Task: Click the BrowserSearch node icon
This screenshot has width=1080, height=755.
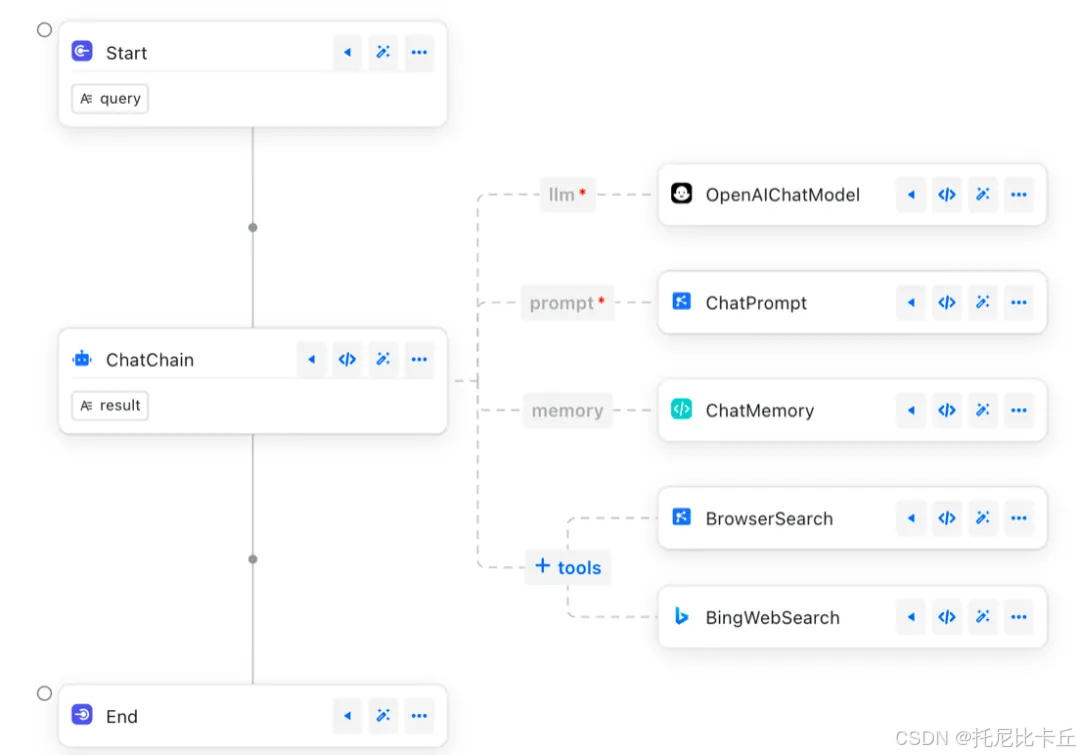Action: pos(681,517)
